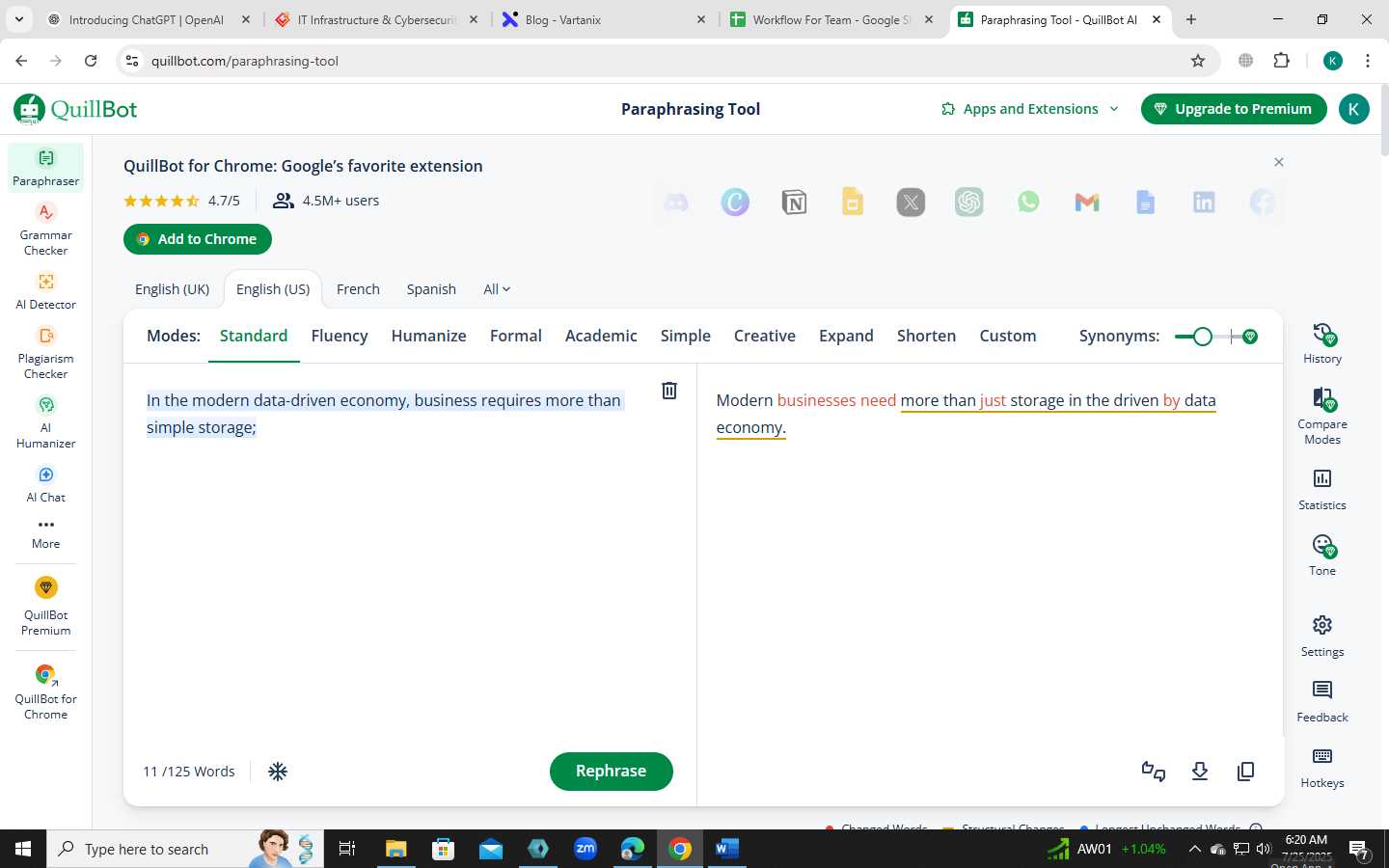Open QuillBot Premium sidebar item
The height and width of the screenshot is (868, 1389).
[x=45, y=607]
